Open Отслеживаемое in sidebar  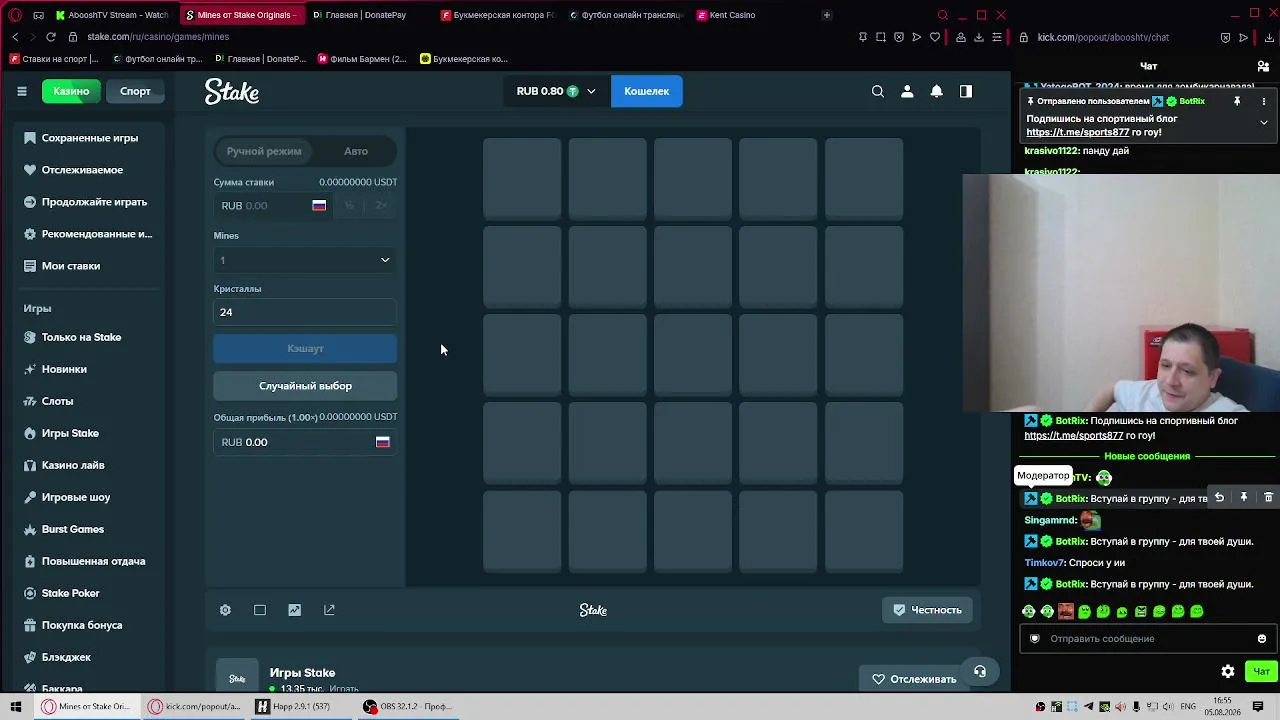(x=82, y=170)
